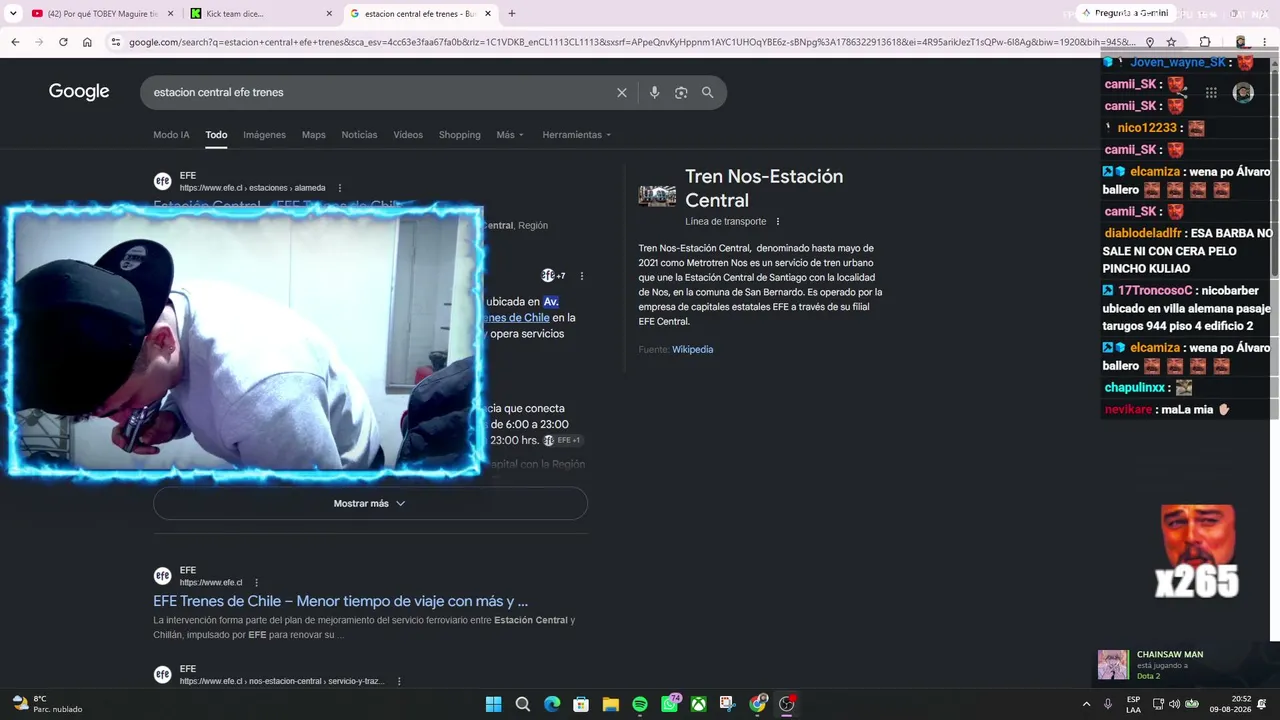Switch to the Videos tab

point(408,135)
